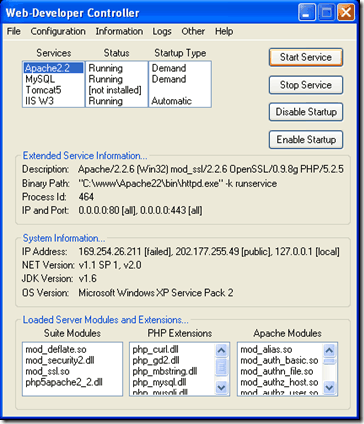Click PHP Extensions scroll down arrow

tap(221, 387)
